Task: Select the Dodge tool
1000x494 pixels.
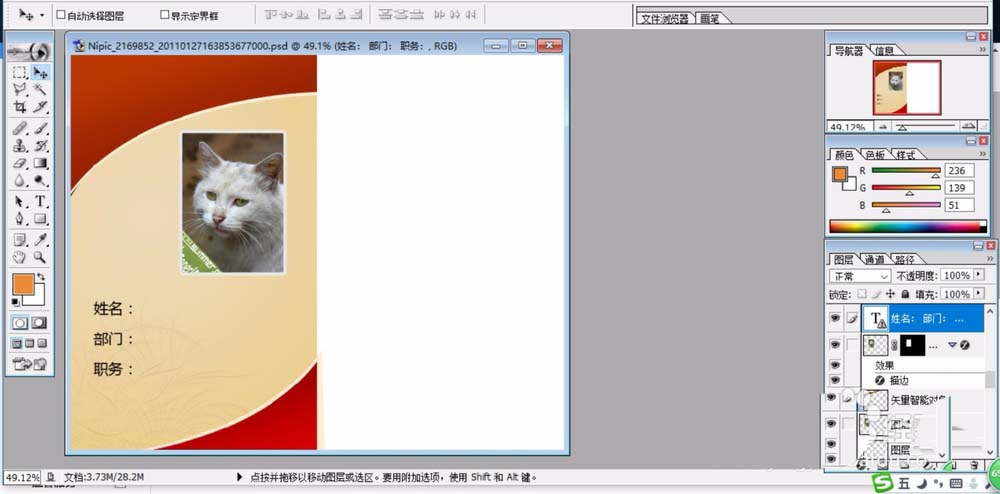Action: click(41, 180)
